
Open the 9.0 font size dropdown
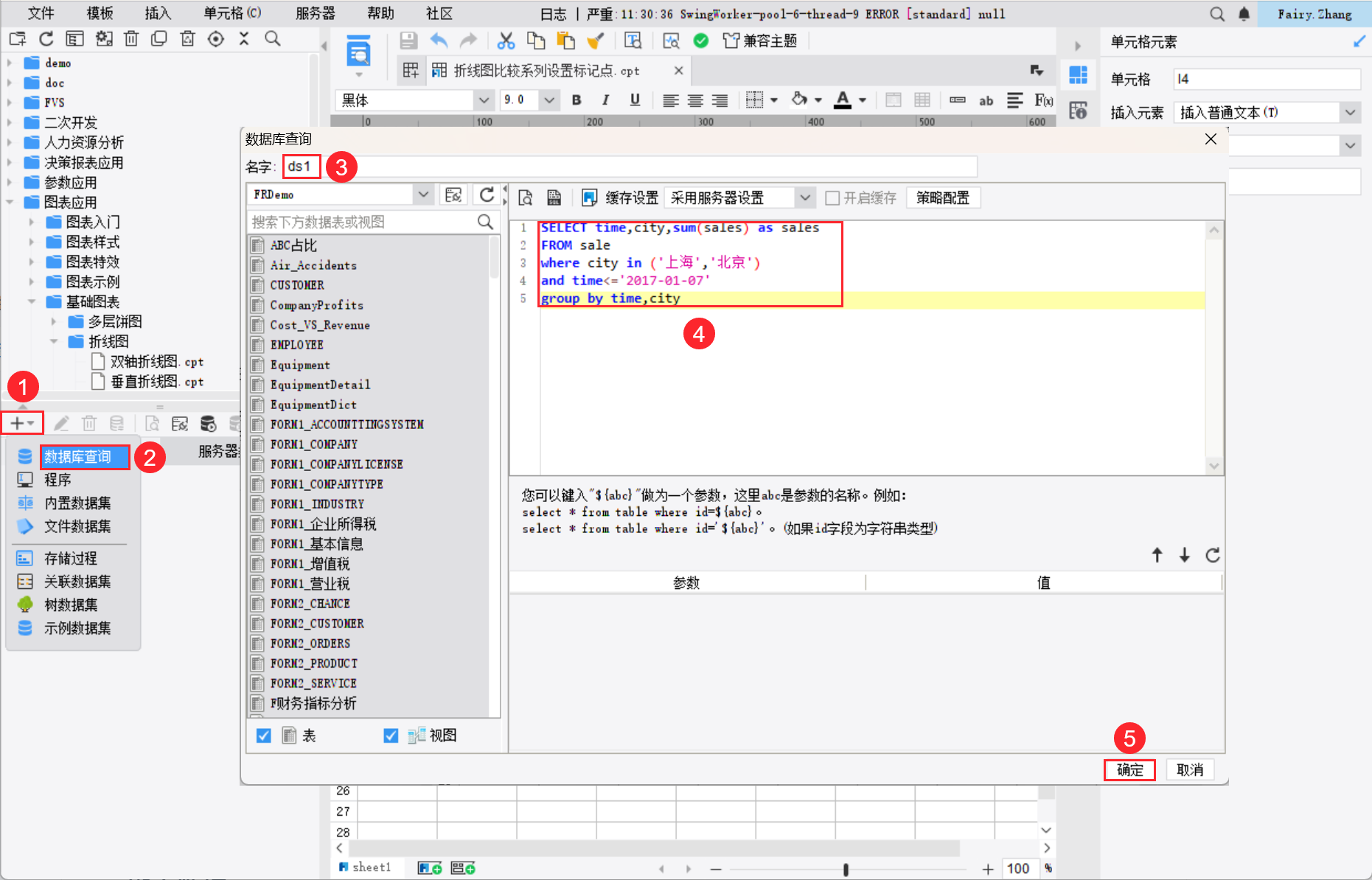[549, 100]
